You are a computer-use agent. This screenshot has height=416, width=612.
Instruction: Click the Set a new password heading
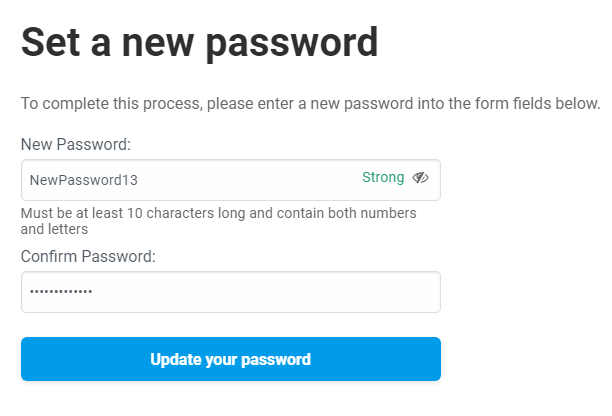point(199,43)
